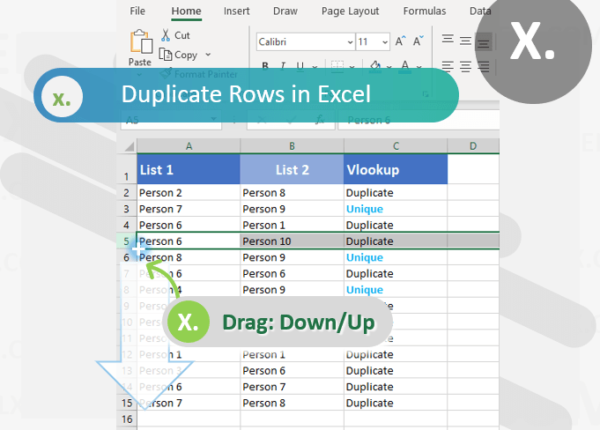Apply top align to cell text

[448, 41]
